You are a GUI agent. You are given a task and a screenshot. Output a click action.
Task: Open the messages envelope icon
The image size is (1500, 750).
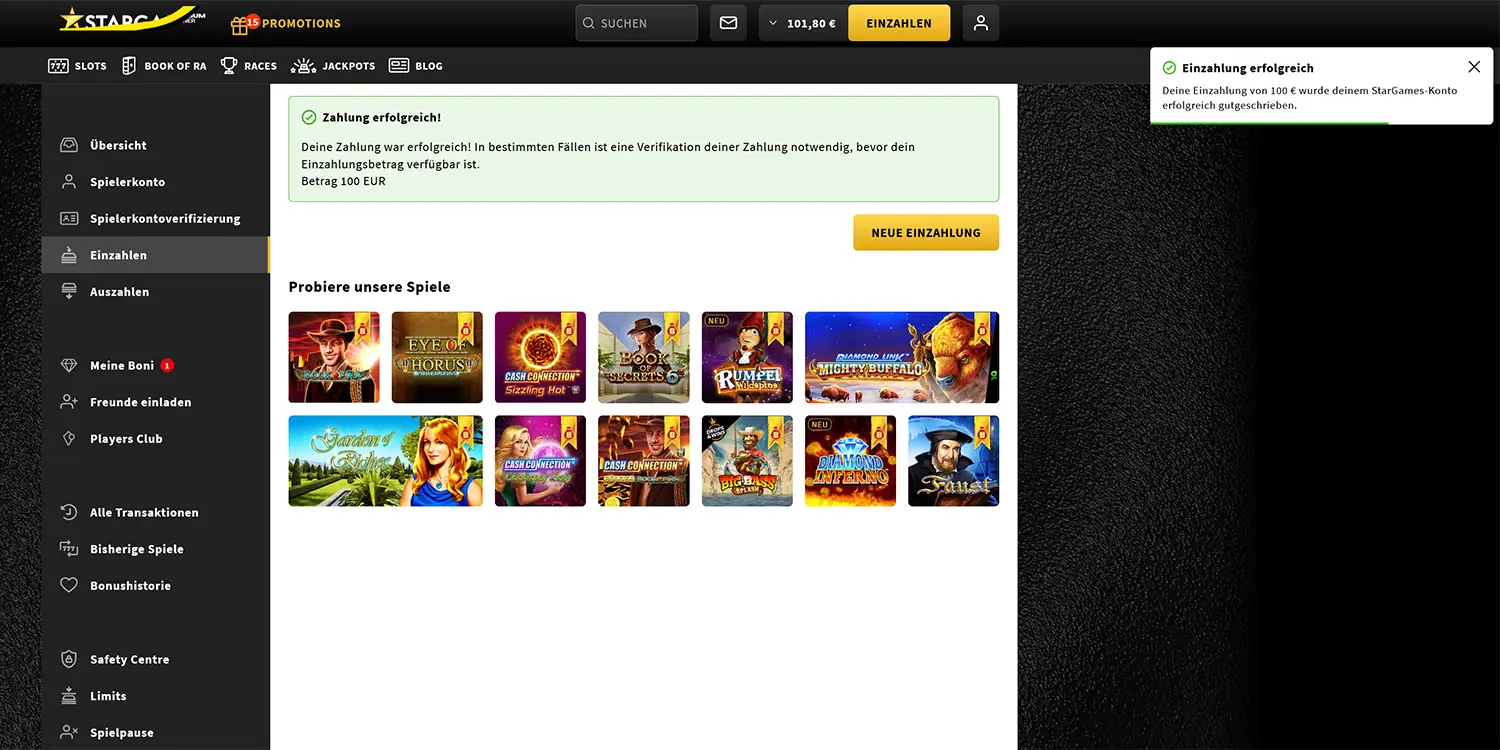pyautogui.click(x=728, y=23)
